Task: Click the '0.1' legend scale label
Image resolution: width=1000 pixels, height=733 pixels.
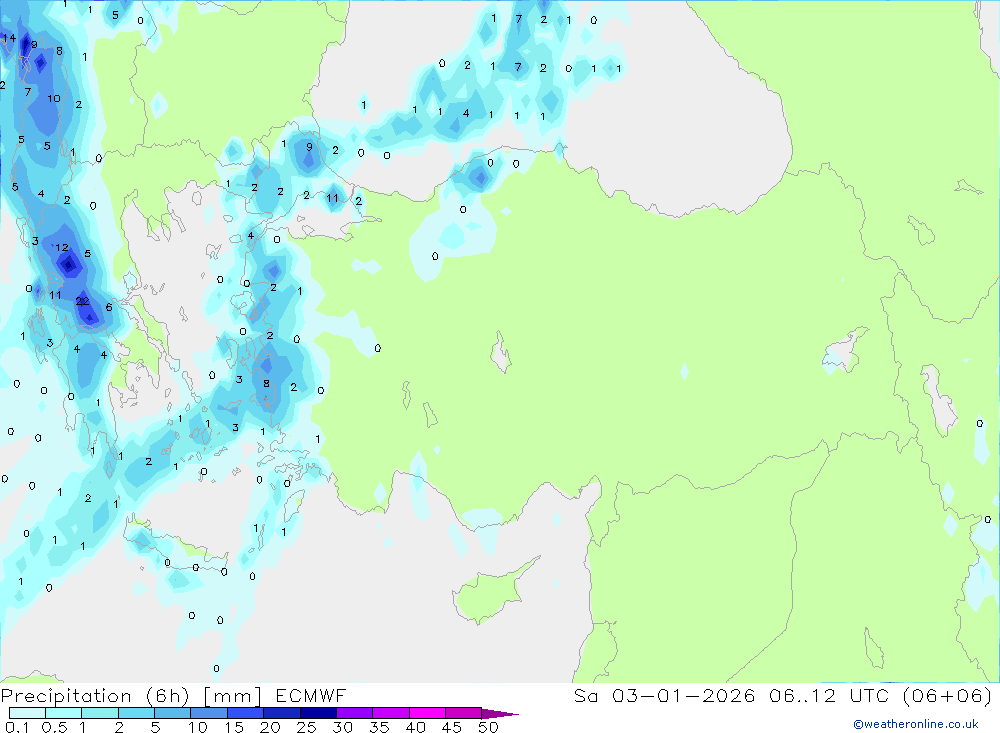Action: click(x=16, y=727)
